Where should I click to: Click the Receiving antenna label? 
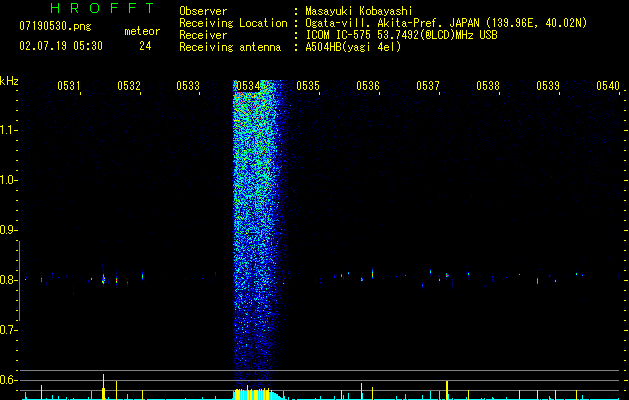click(x=230, y=47)
